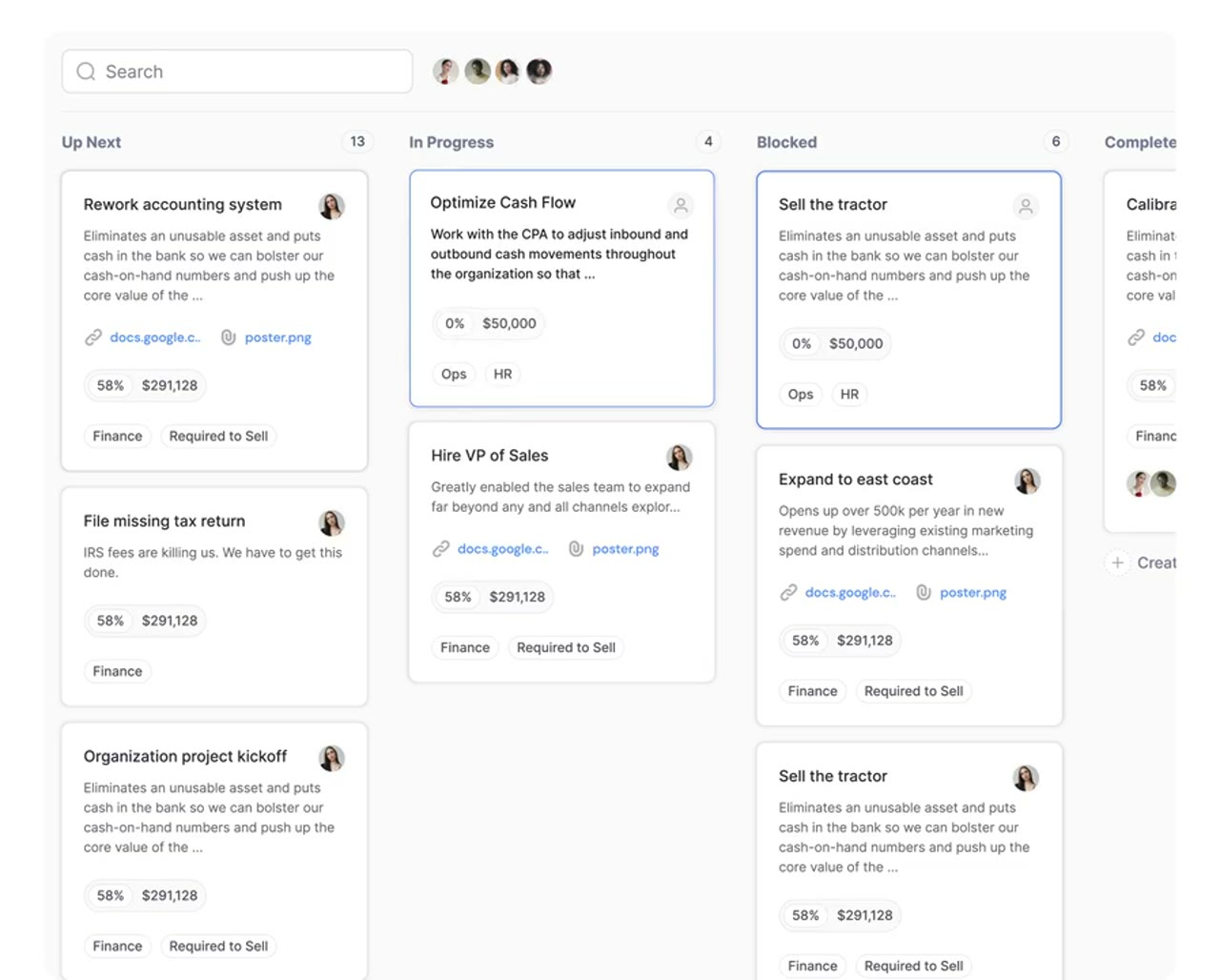Screen dimensions: 1220x980
Task: Select the Ops tag on Optimize Cash Flow card
Action: click(x=454, y=374)
